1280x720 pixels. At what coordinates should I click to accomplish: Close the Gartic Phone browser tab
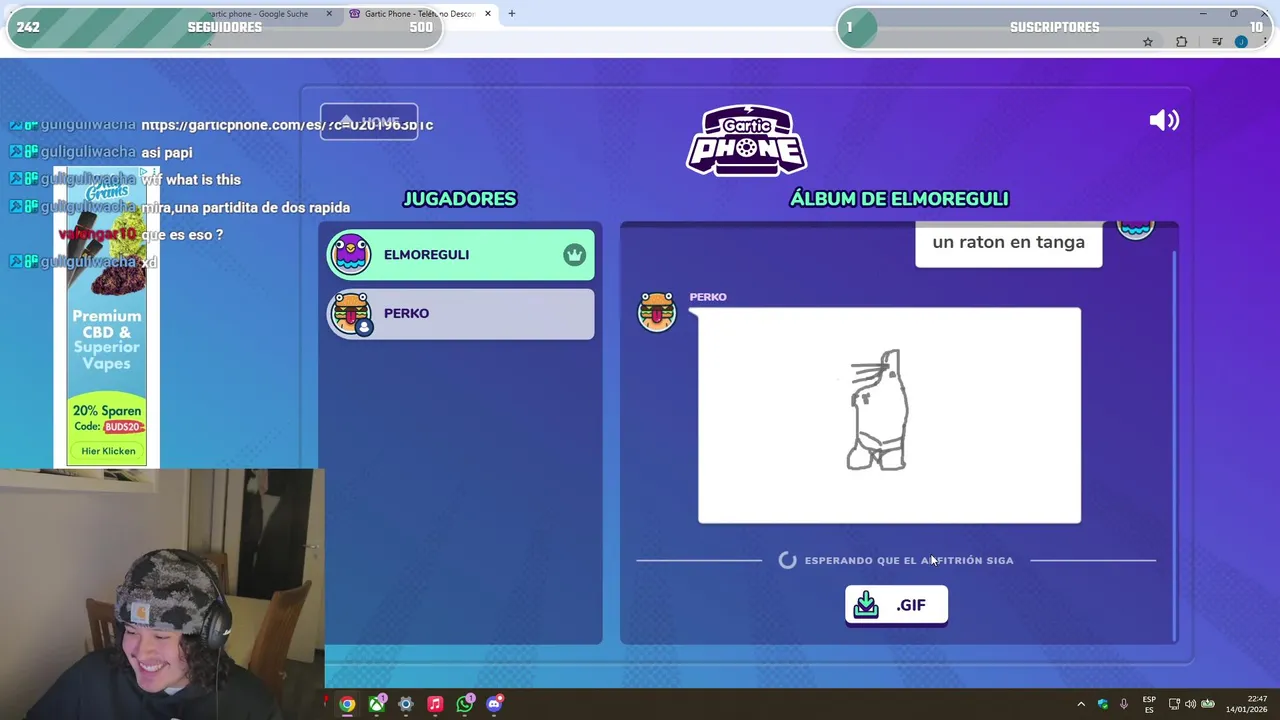pos(488,14)
